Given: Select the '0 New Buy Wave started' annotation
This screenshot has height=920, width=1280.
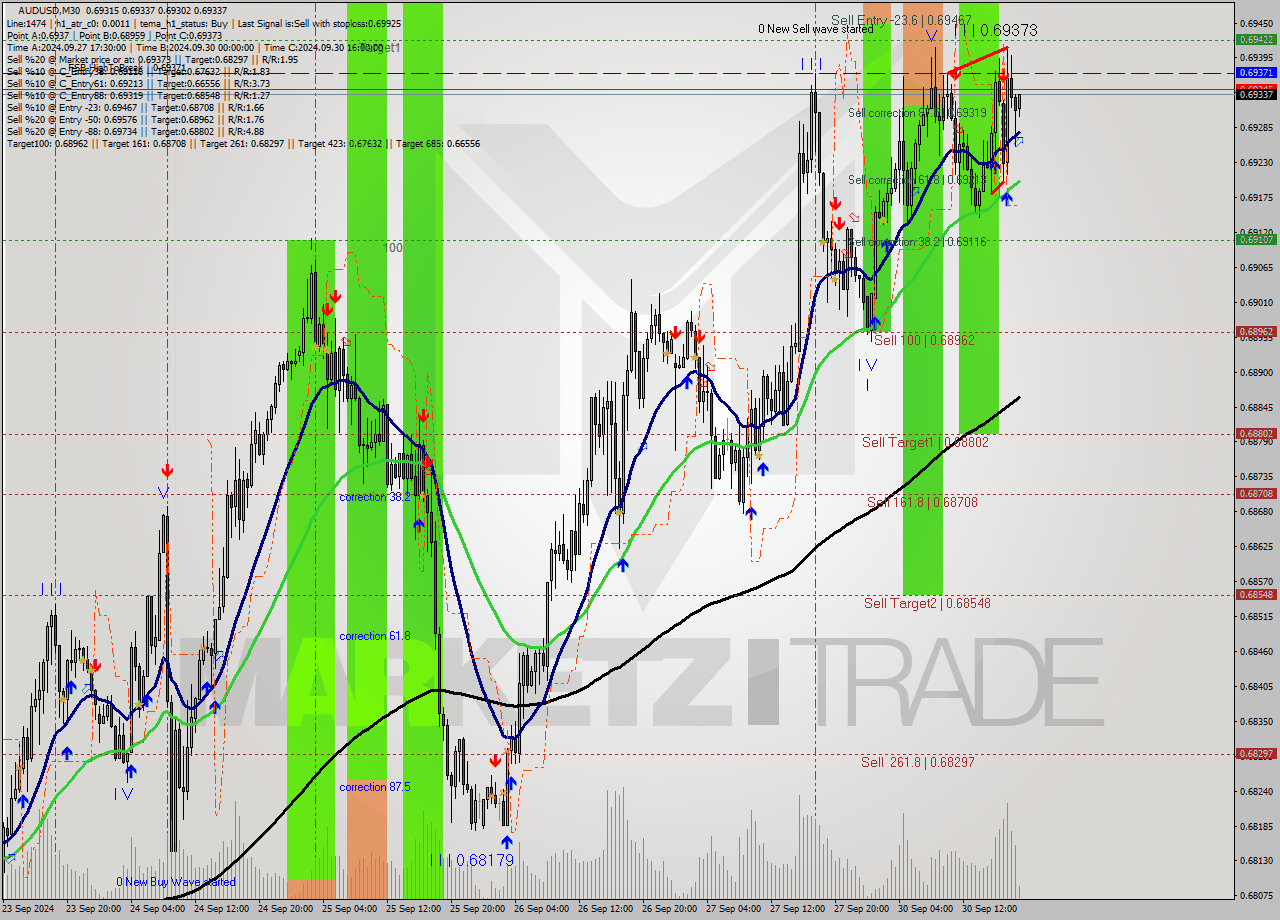Looking at the screenshot, I should (176, 882).
